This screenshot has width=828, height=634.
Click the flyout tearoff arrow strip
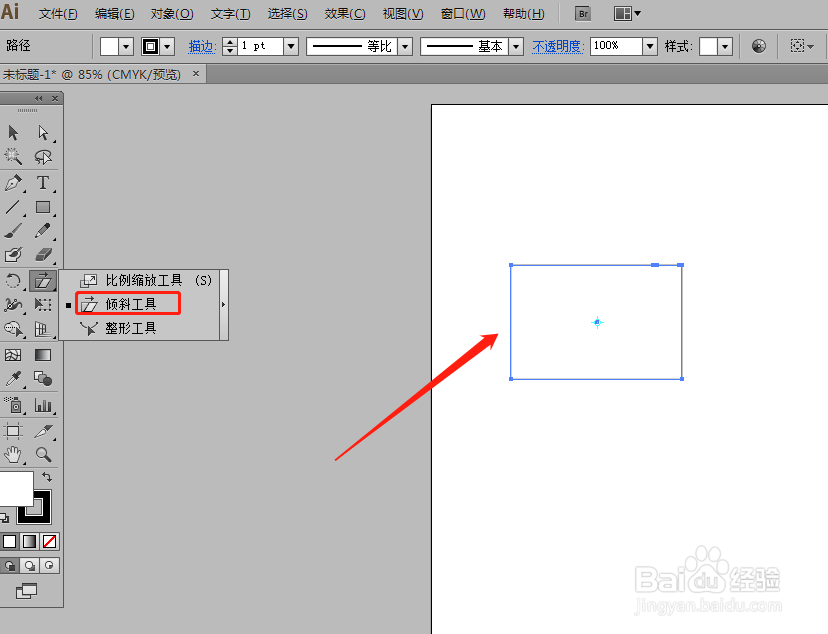(224, 305)
